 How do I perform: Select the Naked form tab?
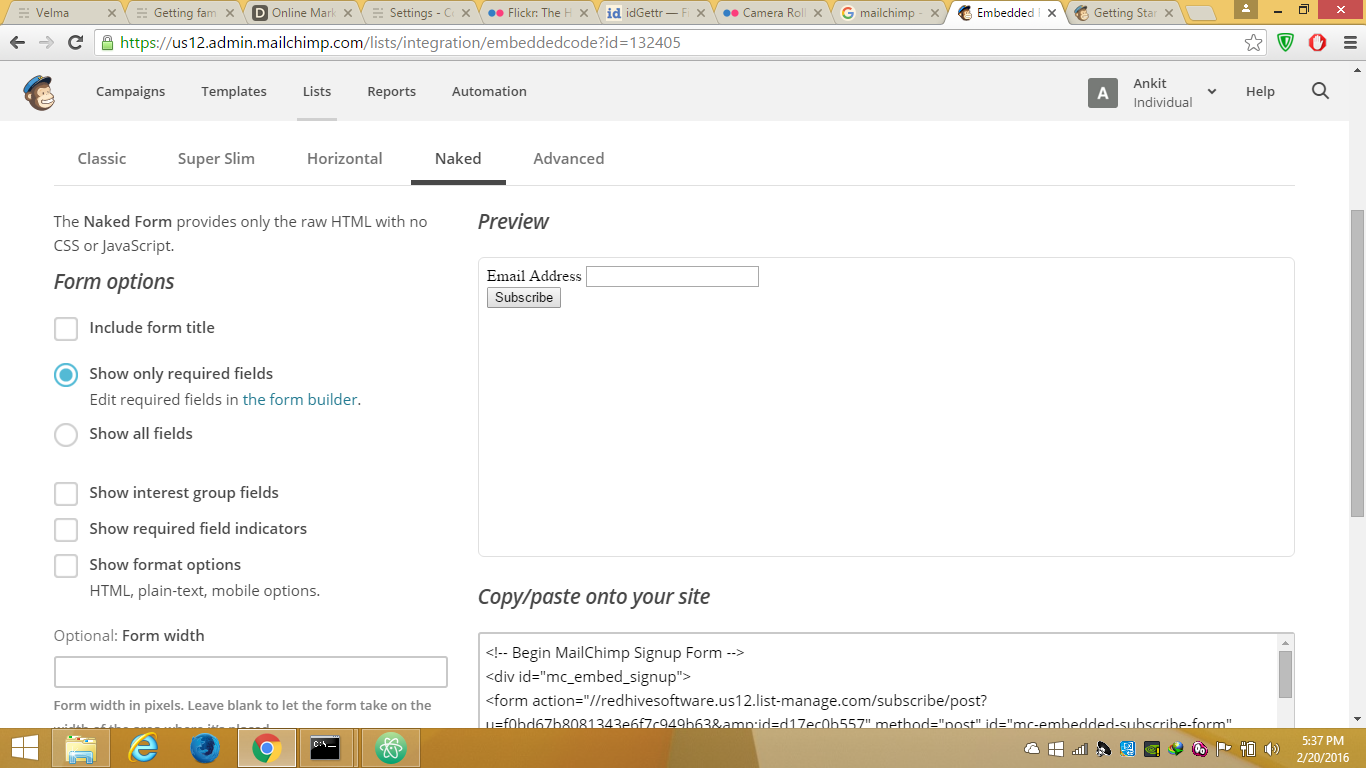458,158
